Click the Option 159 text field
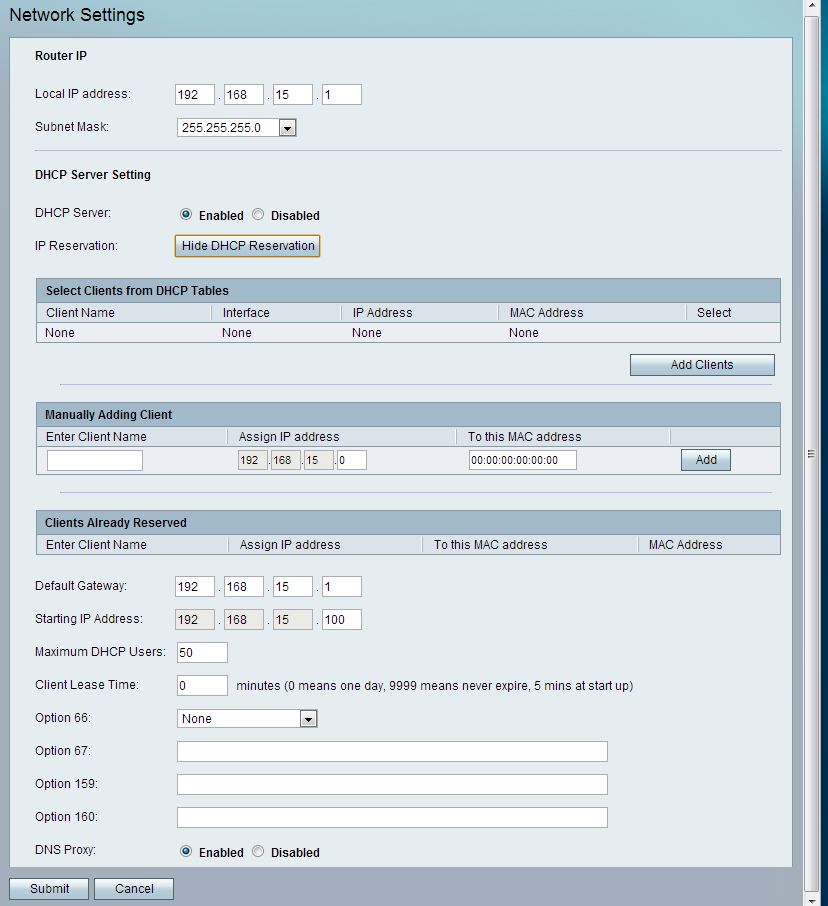 point(392,784)
